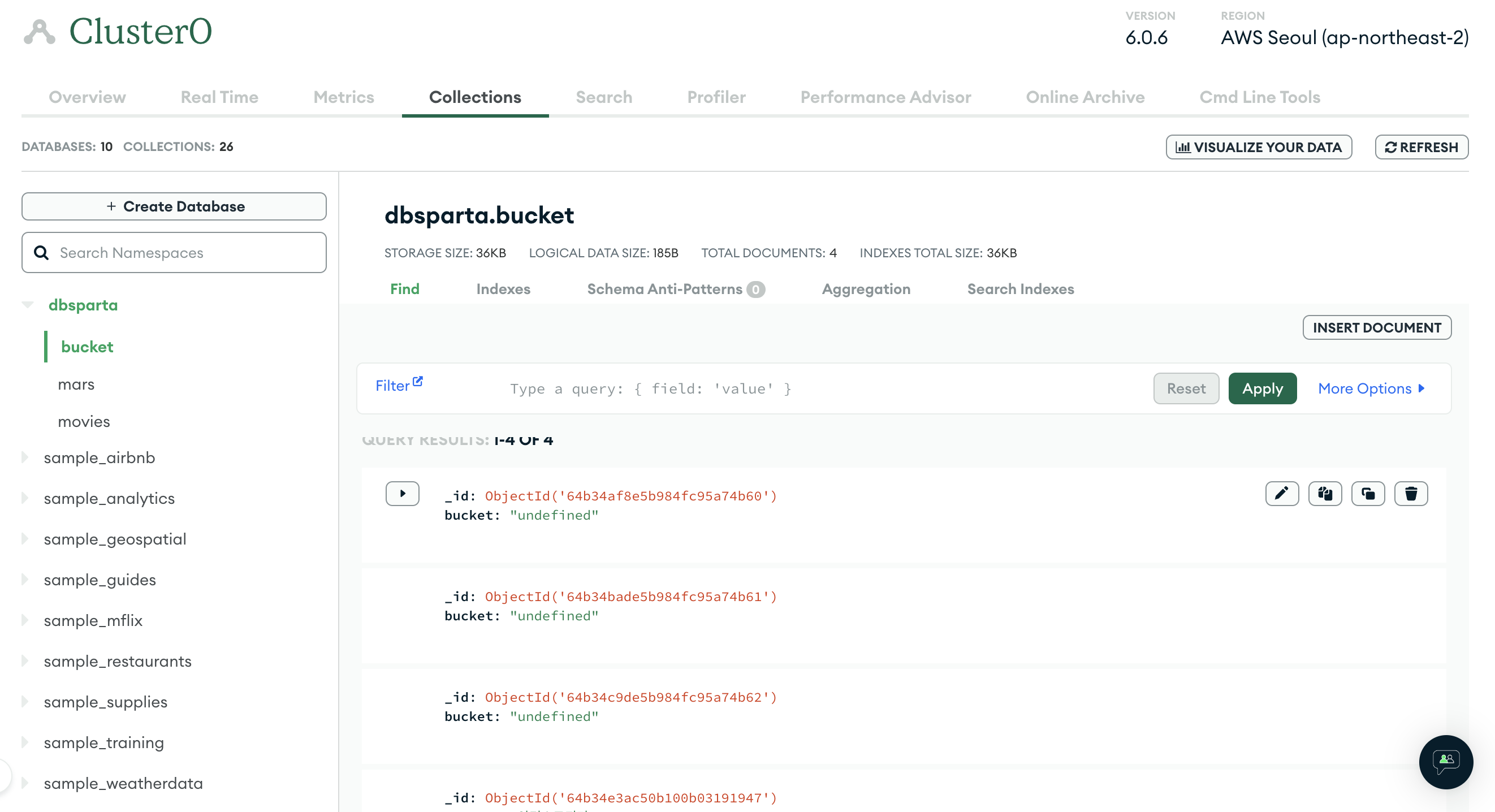Viewport: 1495px width, 812px height.
Task: Refresh the collections list
Action: (1421, 147)
